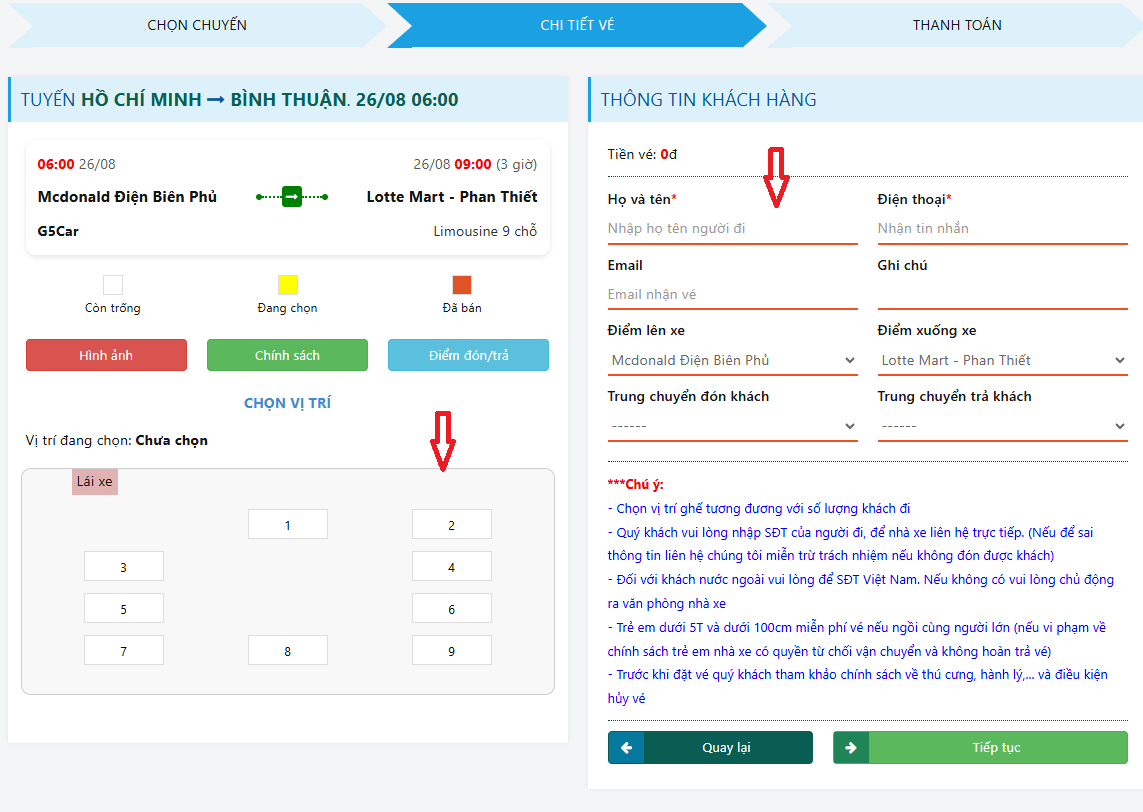Image resolution: width=1143 pixels, height=812 pixels.
Task: Focus the Họ và tên input field
Action: point(732,229)
